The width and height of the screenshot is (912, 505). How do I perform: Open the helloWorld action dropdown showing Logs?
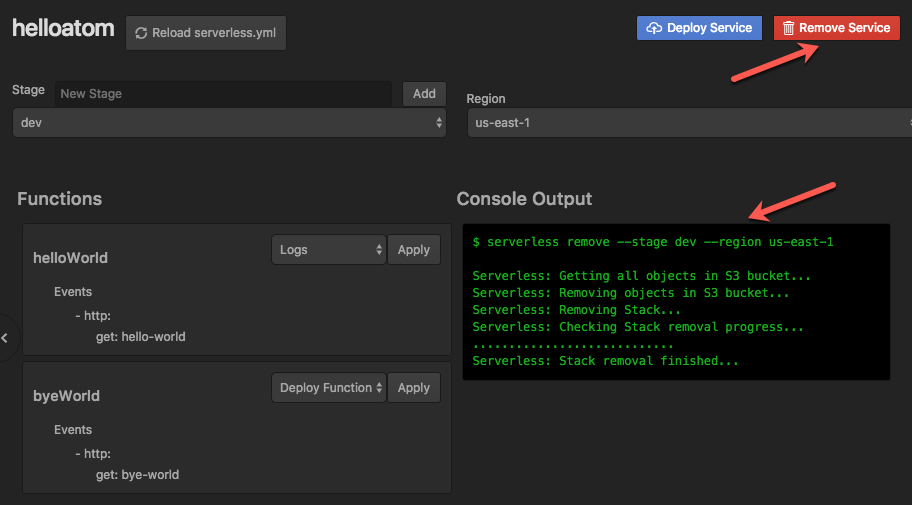(x=329, y=250)
